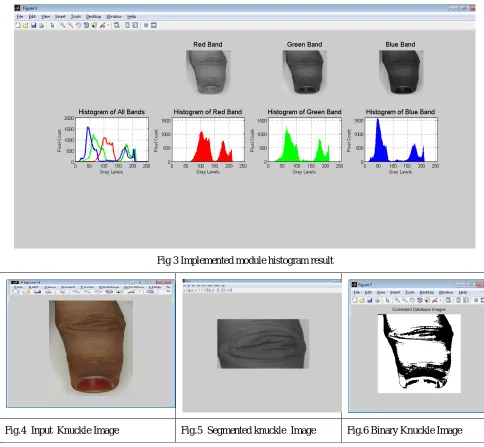Open the File menu in Figure 7

(357, 292)
